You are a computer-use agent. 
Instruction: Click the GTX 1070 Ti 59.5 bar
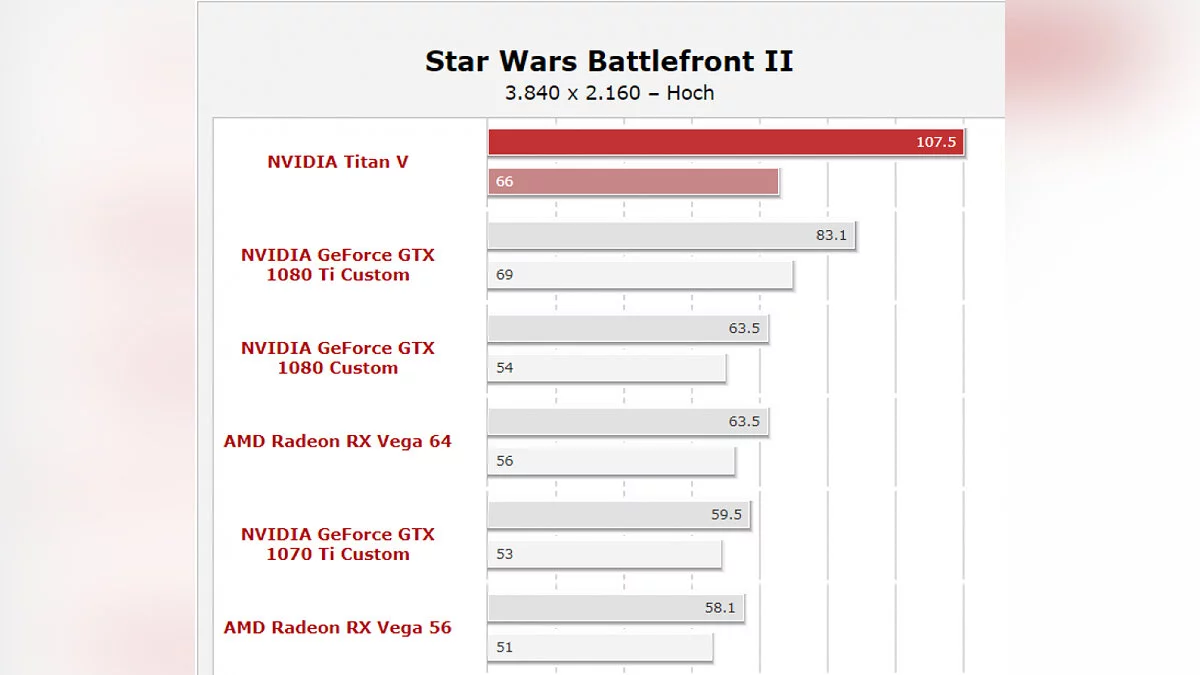(618, 514)
